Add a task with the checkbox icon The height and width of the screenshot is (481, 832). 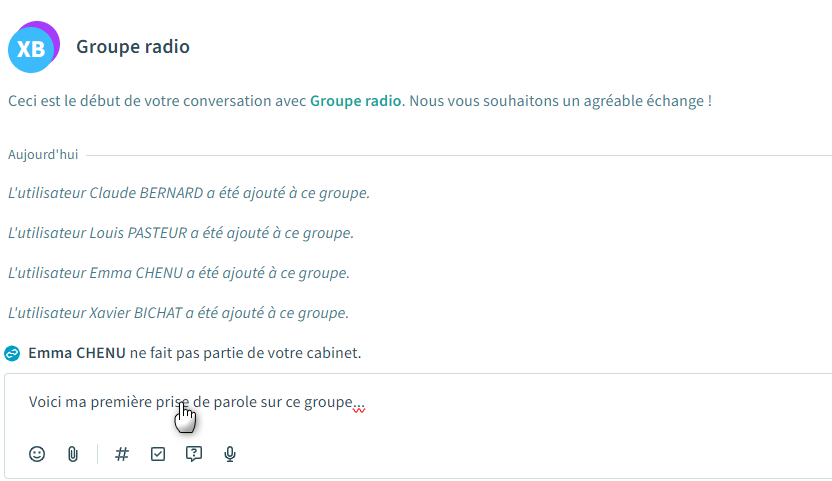pos(158,454)
